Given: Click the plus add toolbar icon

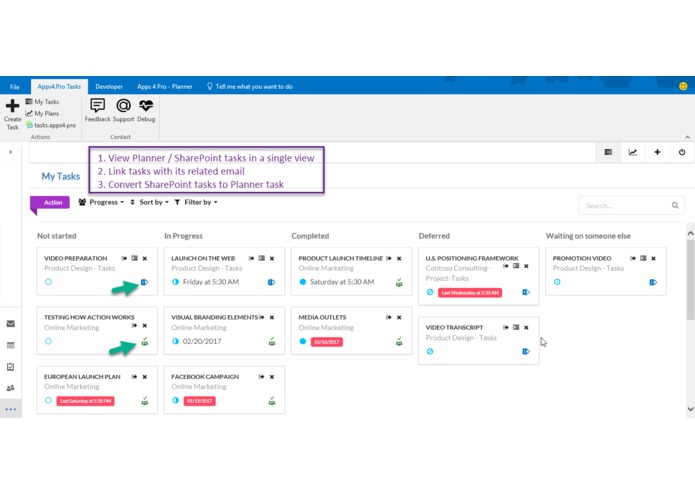Looking at the screenshot, I should 657,152.
